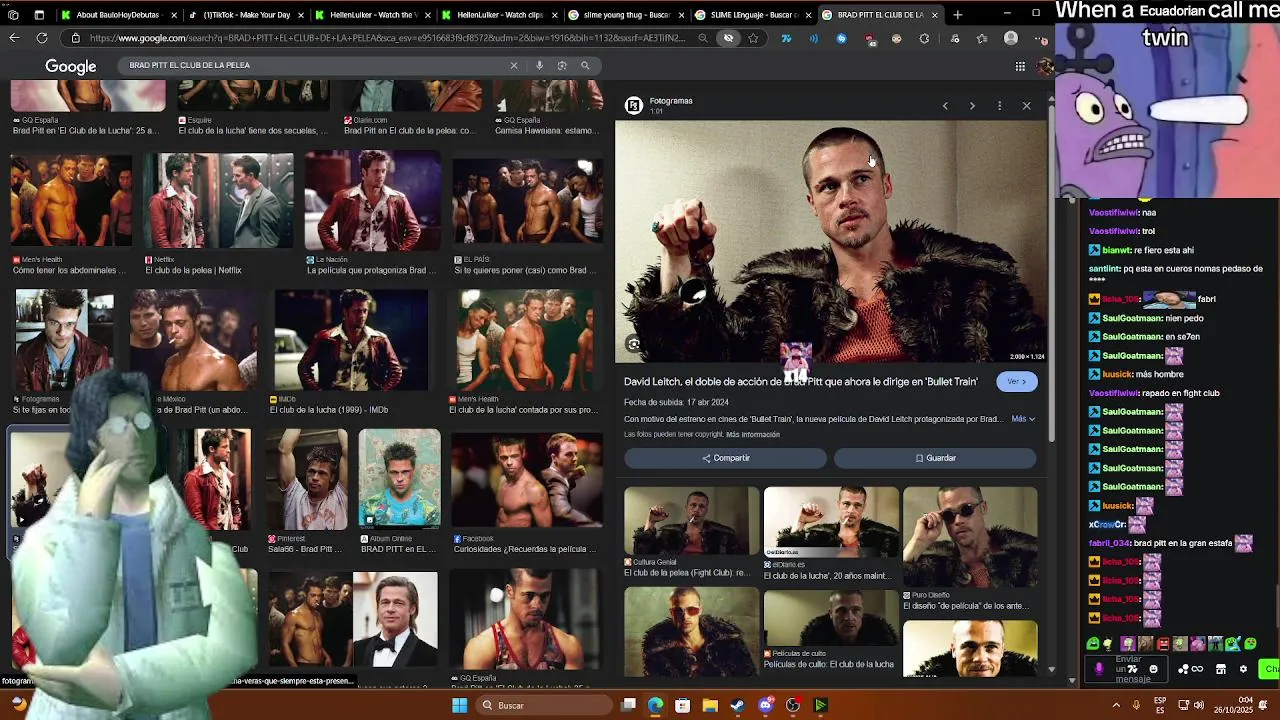The width and height of the screenshot is (1280, 720).
Task: Click the tracking prevention eye icon in address bar
Action: point(728,38)
